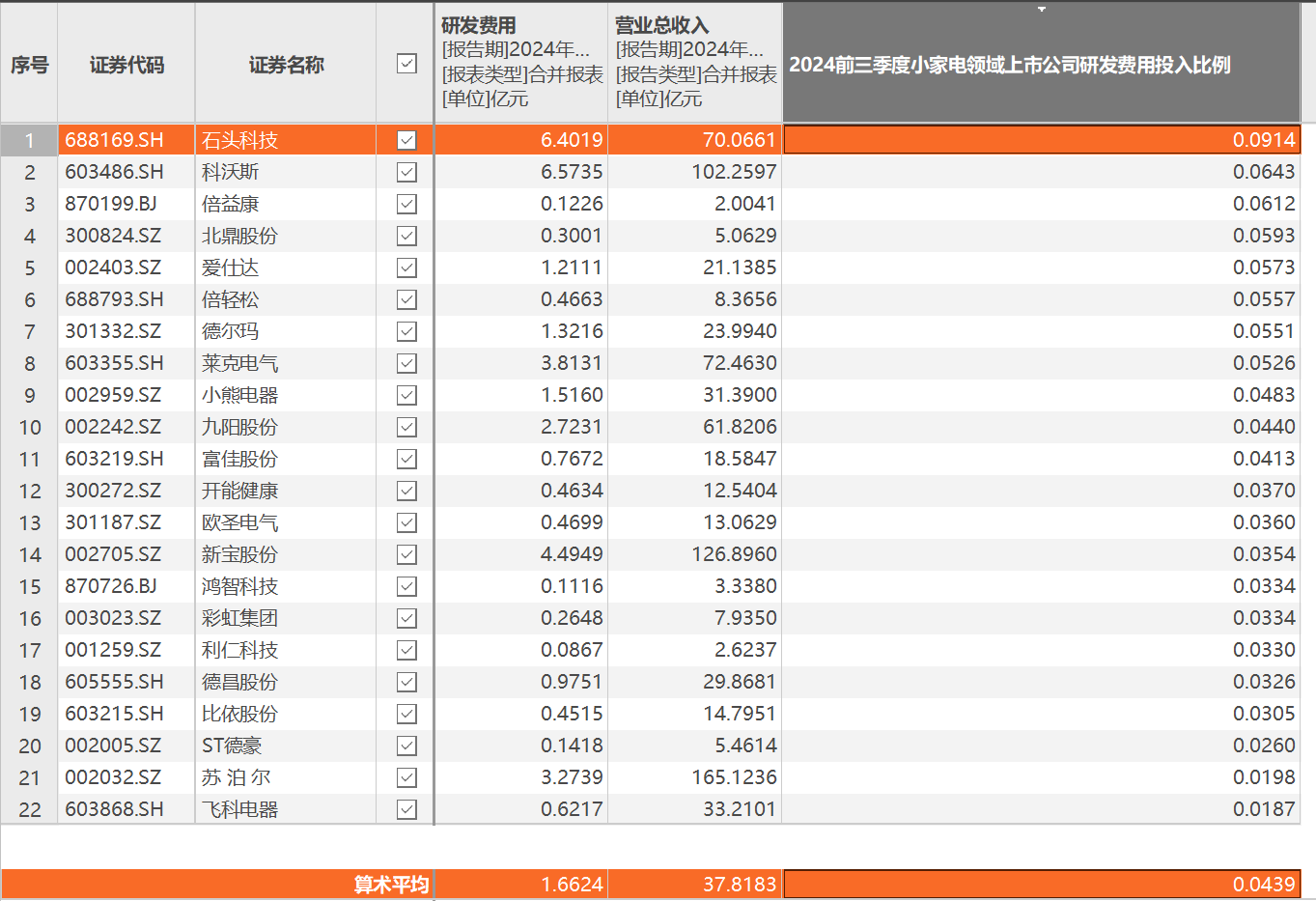Select row number 14
This screenshot has height=901, width=1316.
pos(30,554)
